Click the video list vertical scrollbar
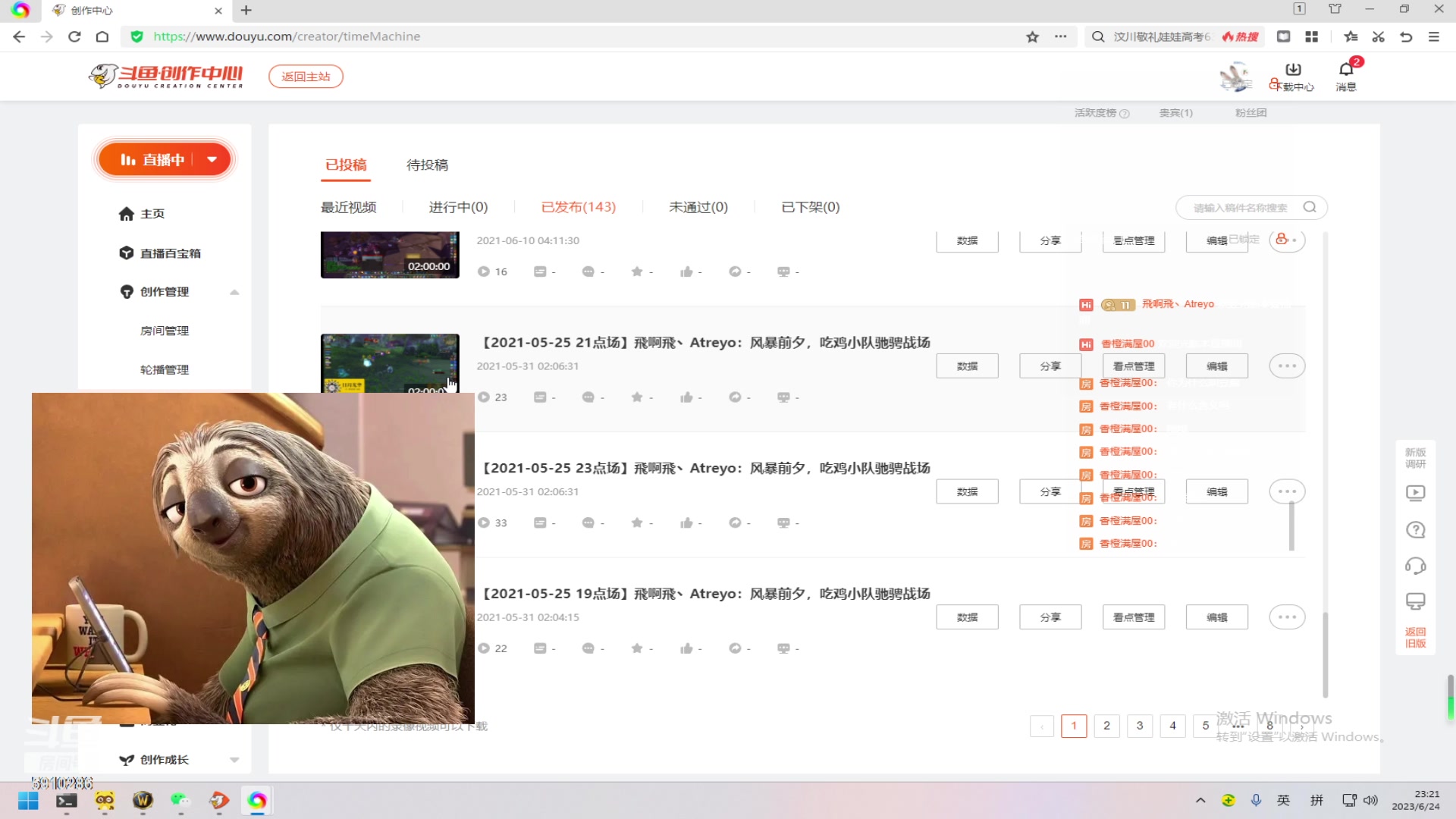Image resolution: width=1456 pixels, height=819 pixels. [1326, 654]
